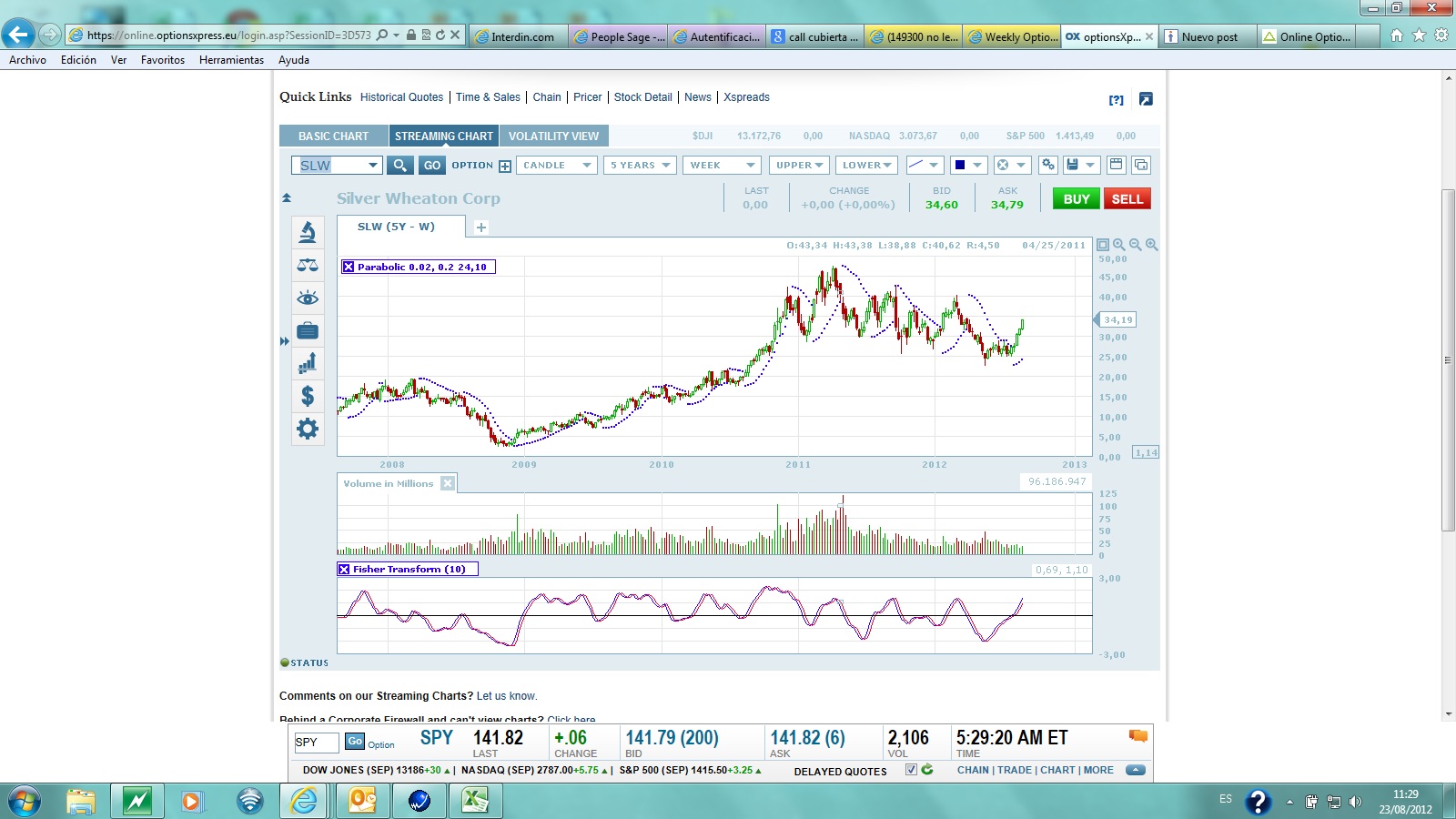This screenshot has height=819, width=1456.
Task: Click the red SELL button
Action: (1127, 198)
